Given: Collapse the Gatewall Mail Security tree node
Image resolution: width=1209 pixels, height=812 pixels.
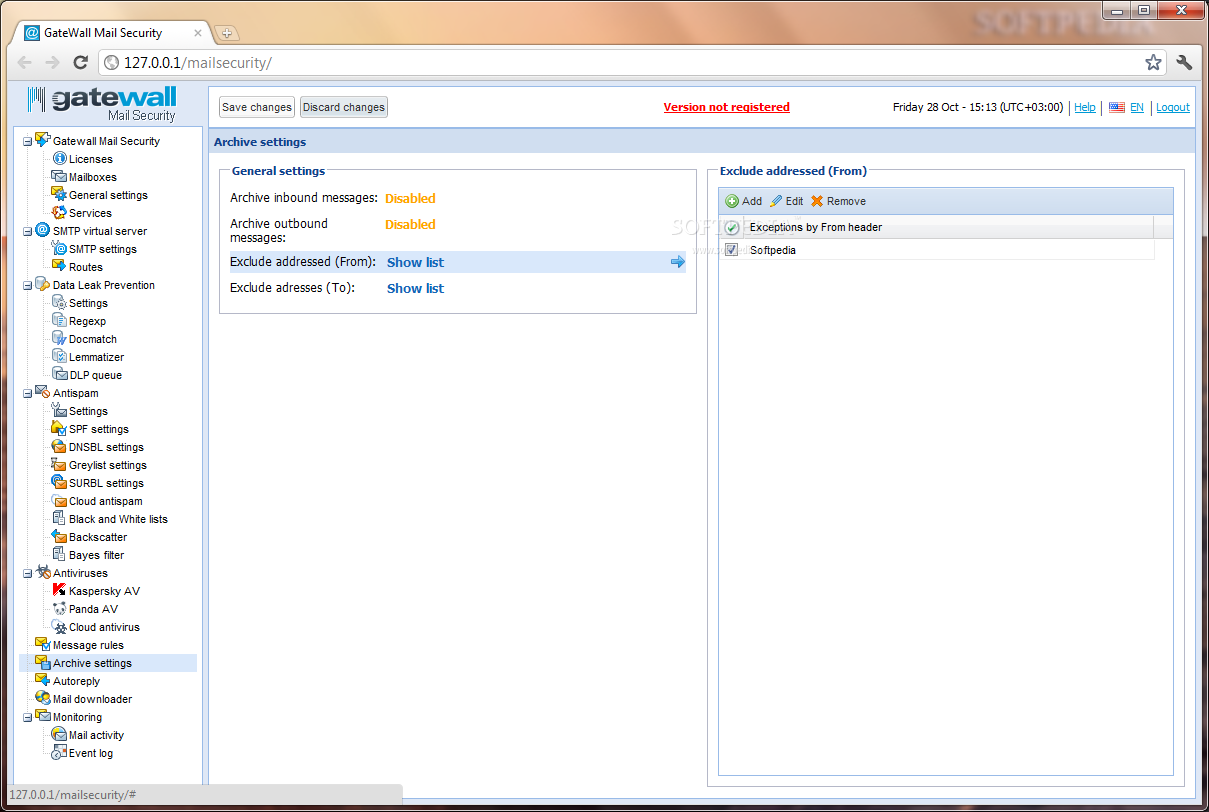Looking at the screenshot, I should click(28, 141).
